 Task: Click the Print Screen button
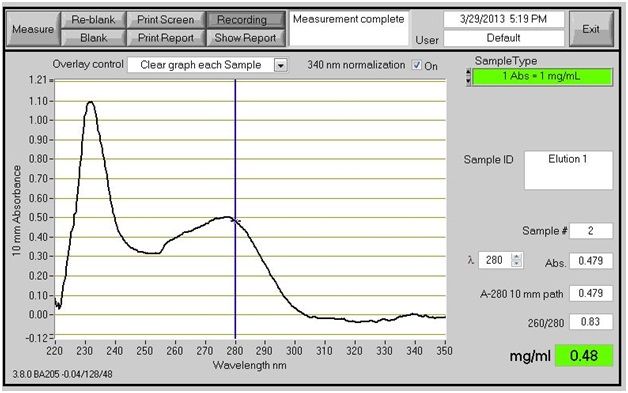[x=165, y=20]
